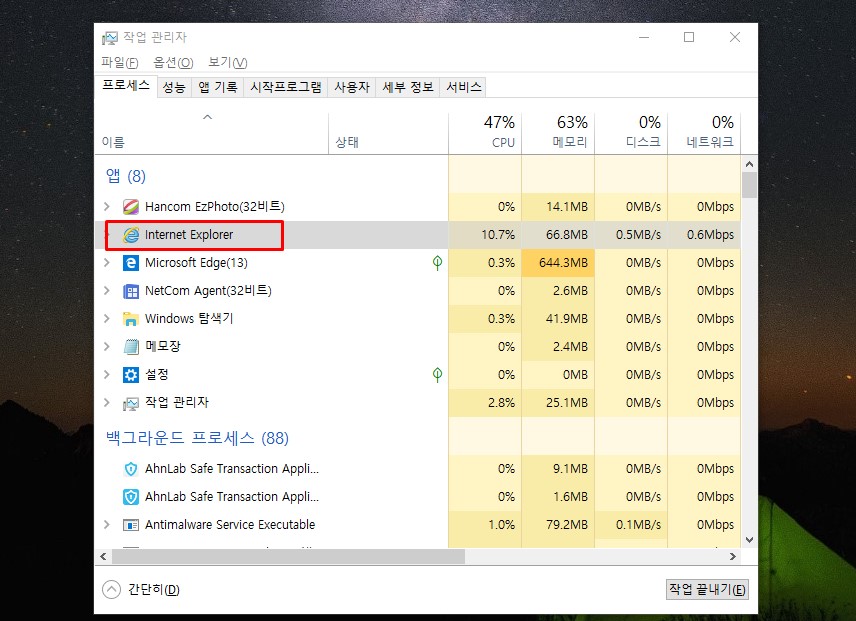856x621 pixels.
Task: Click the 644.3MB memory cell
Action: pos(558,263)
